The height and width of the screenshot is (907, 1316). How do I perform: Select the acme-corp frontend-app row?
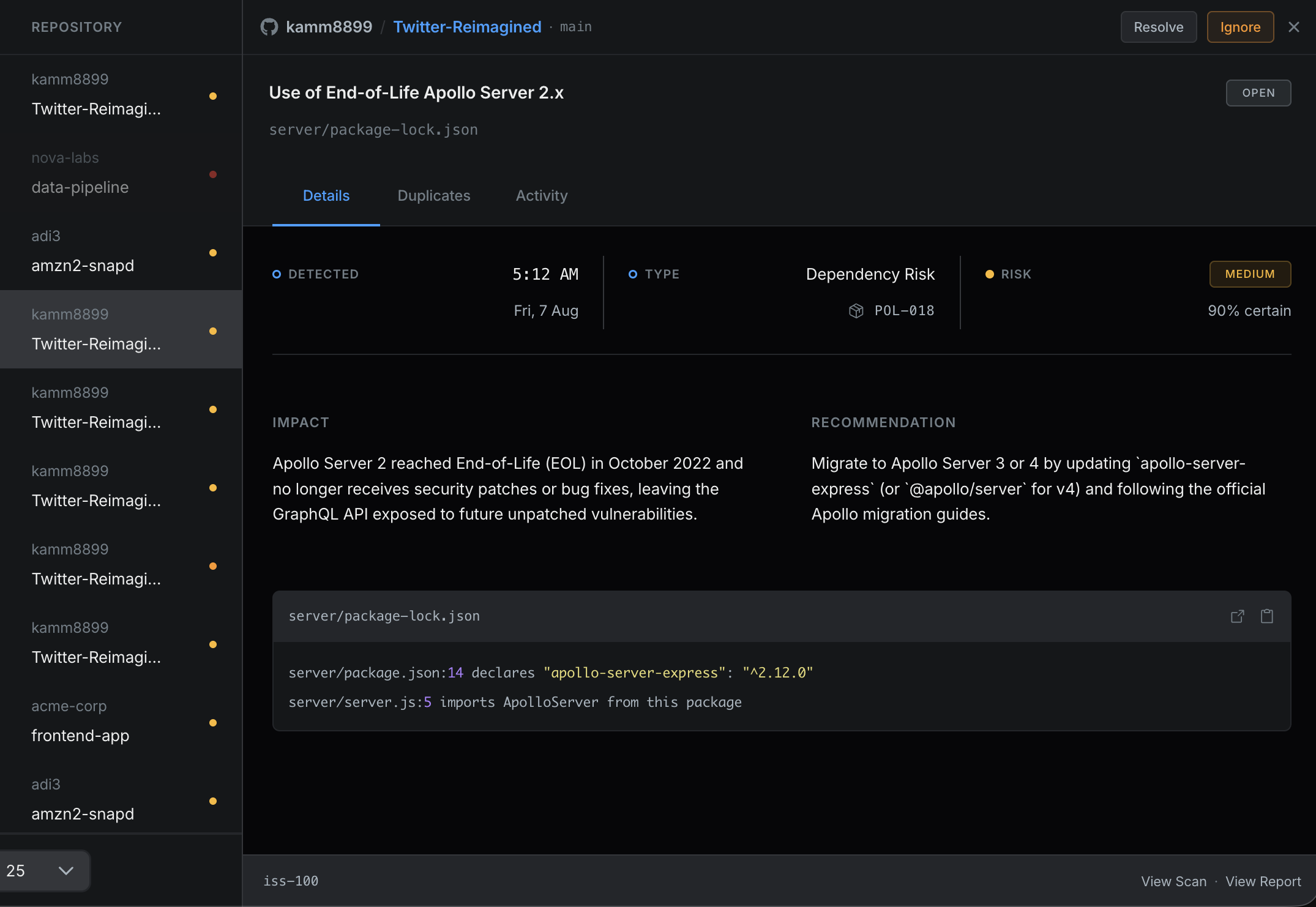tap(121, 721)
